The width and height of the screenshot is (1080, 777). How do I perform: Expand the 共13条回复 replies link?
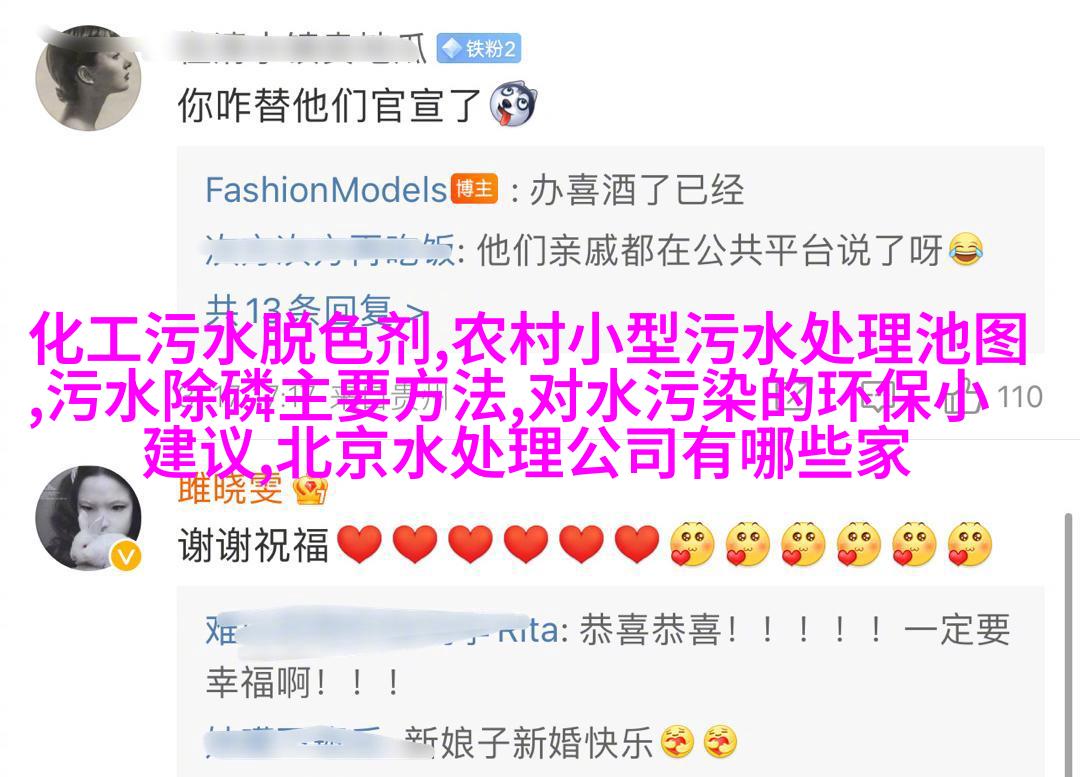click(314, 309)
